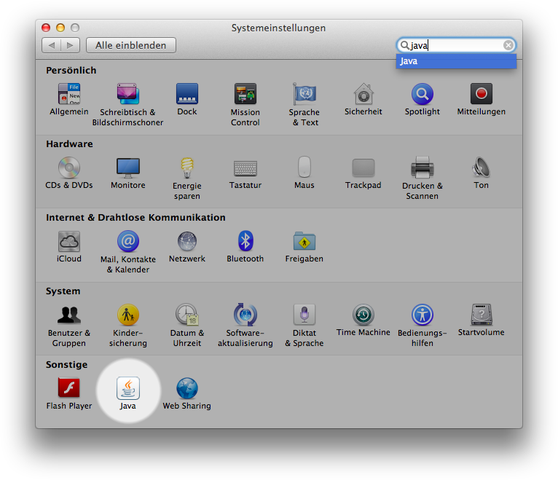Click the magnifying glass in search field
The image size is (558, 480).
pyautogui.click(x=405, y=45)
